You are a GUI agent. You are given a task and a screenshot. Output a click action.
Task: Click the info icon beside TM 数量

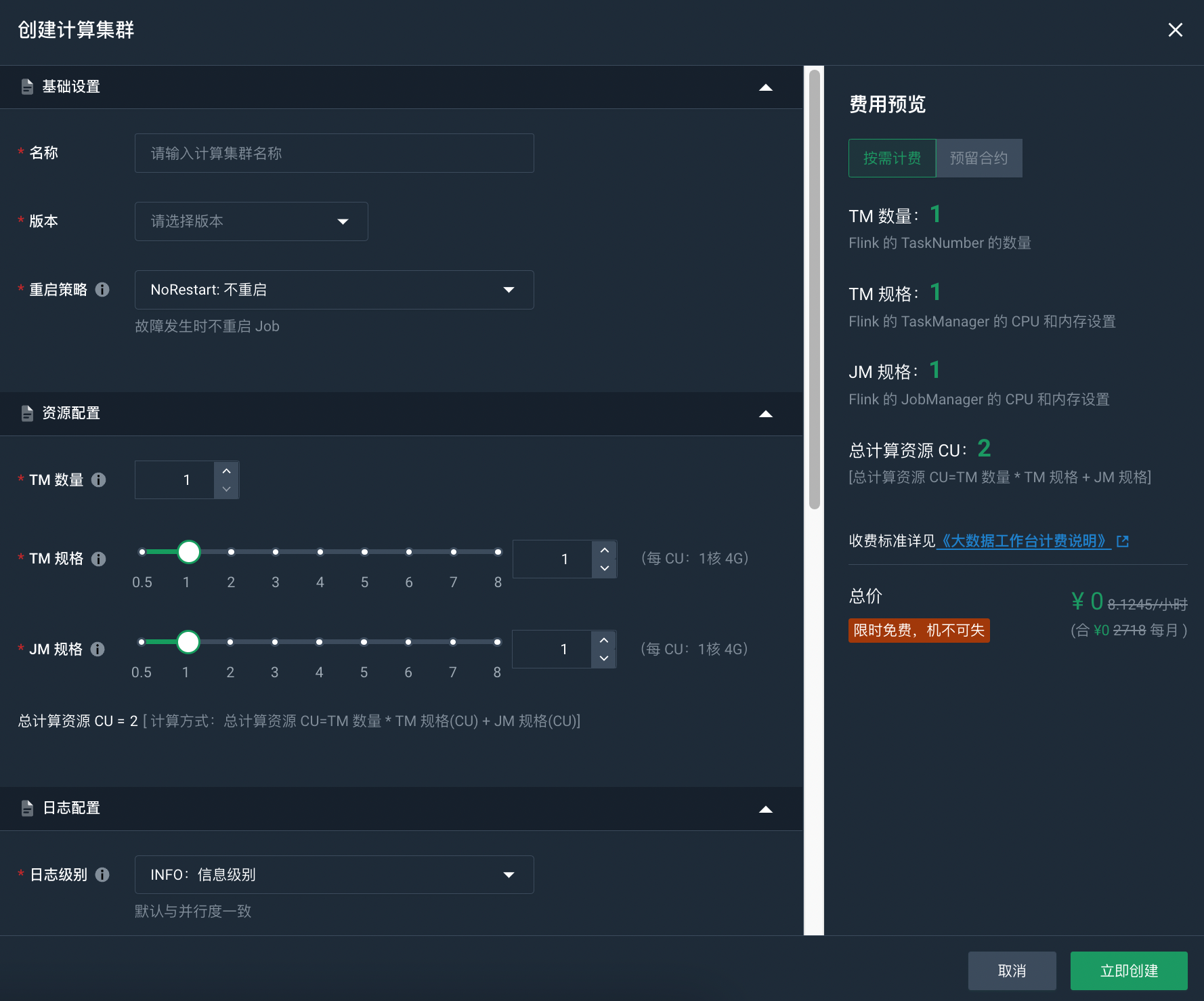[x=99, y=480]
